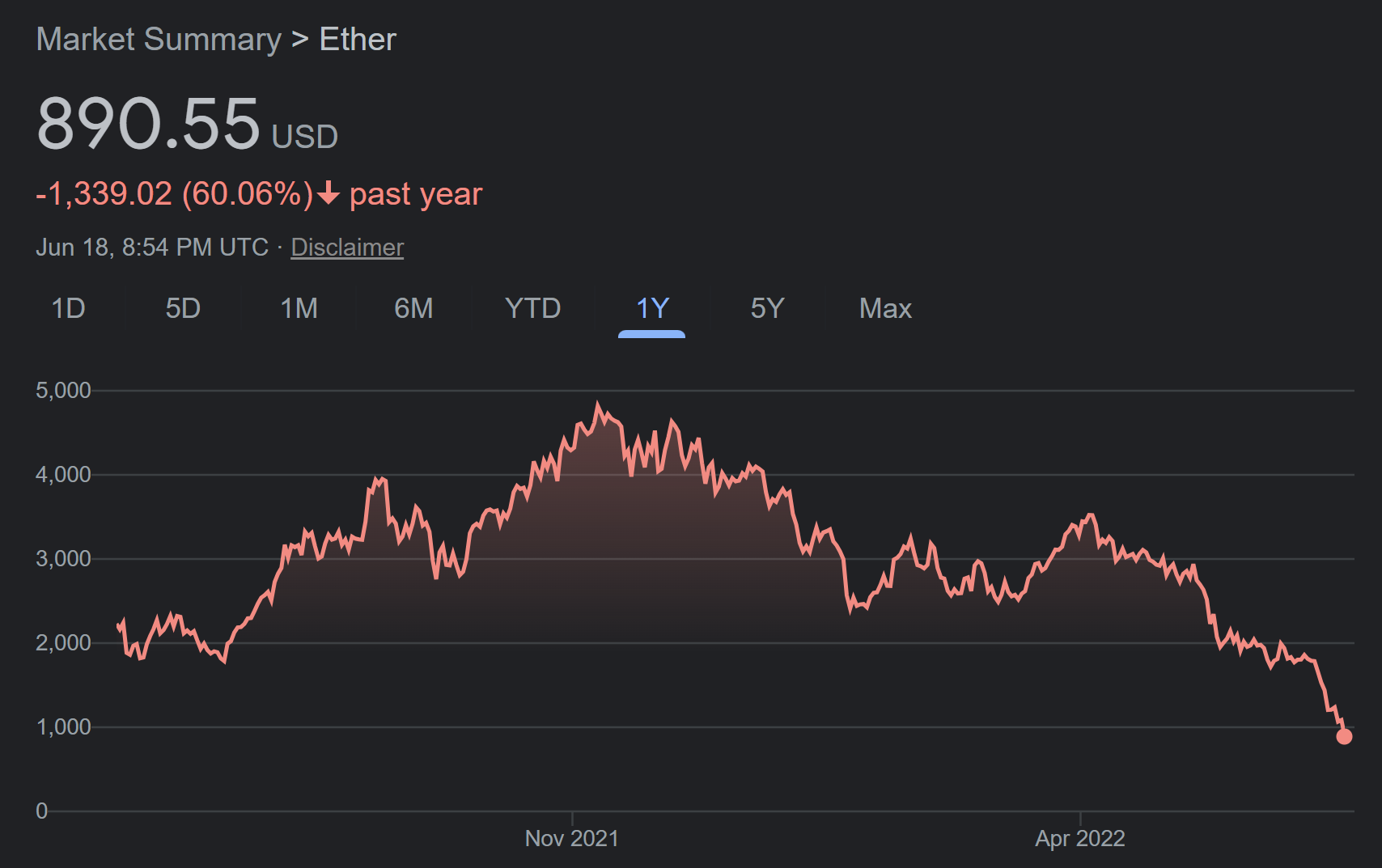Open the 6M chart view
This screenshot has width=1382, height=868.
tap(413, 308)
